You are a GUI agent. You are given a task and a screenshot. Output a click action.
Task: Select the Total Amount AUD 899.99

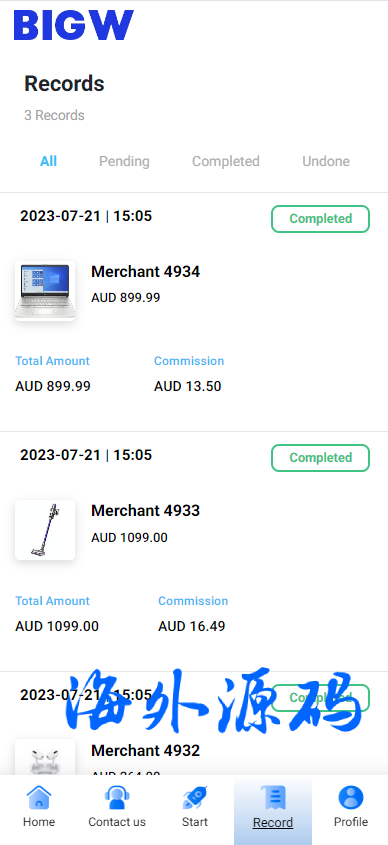(x=53, y=386)
